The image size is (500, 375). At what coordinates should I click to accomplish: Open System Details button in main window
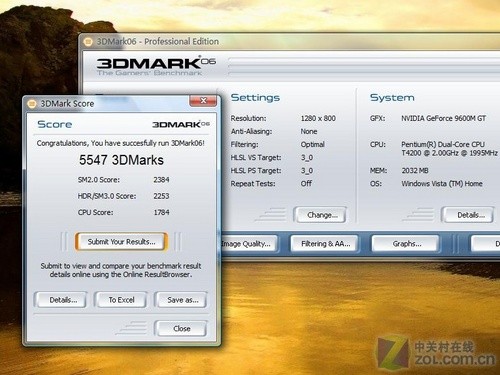[469, 215]
